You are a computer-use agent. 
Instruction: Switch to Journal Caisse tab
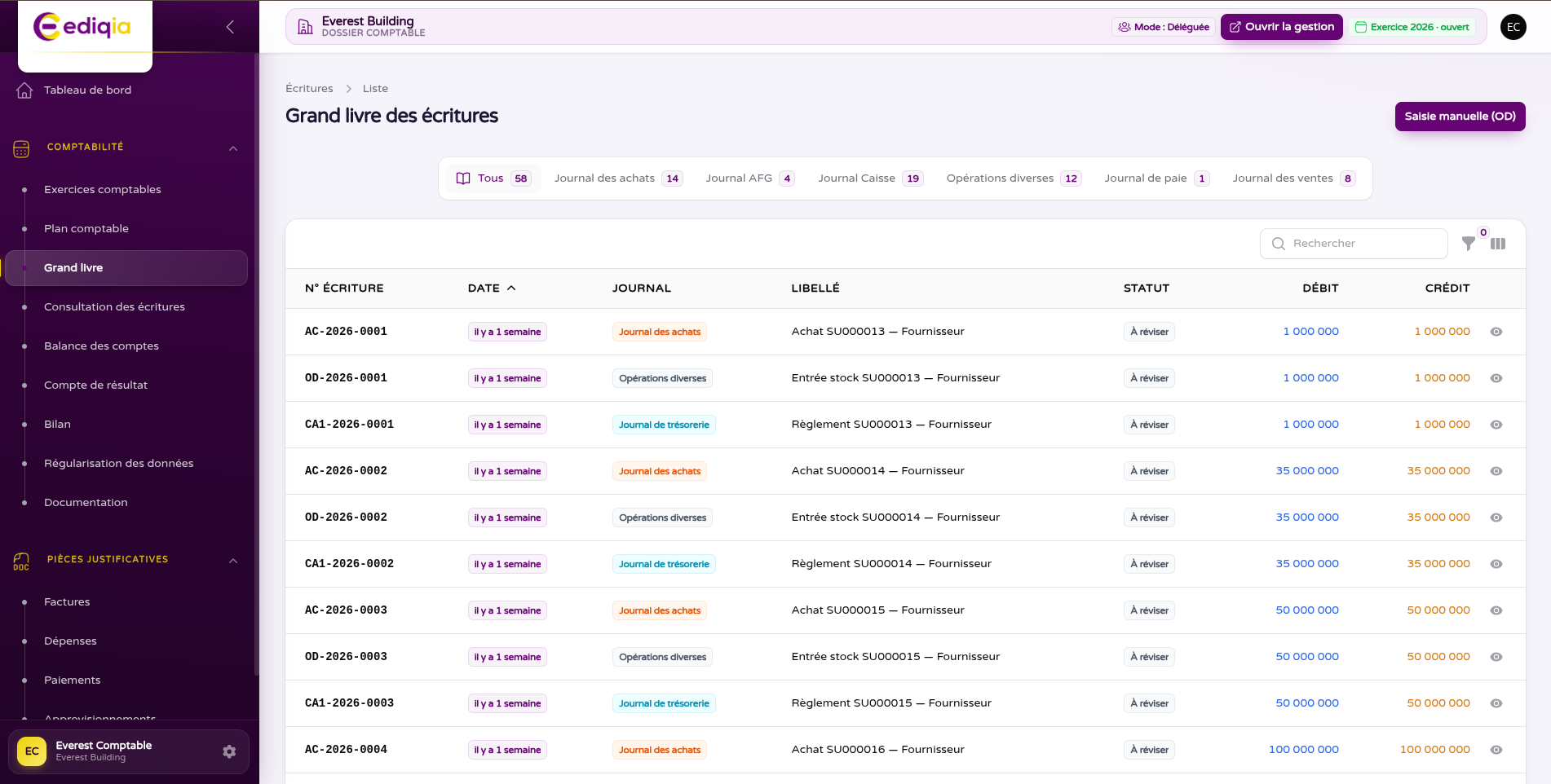point(870,178)
